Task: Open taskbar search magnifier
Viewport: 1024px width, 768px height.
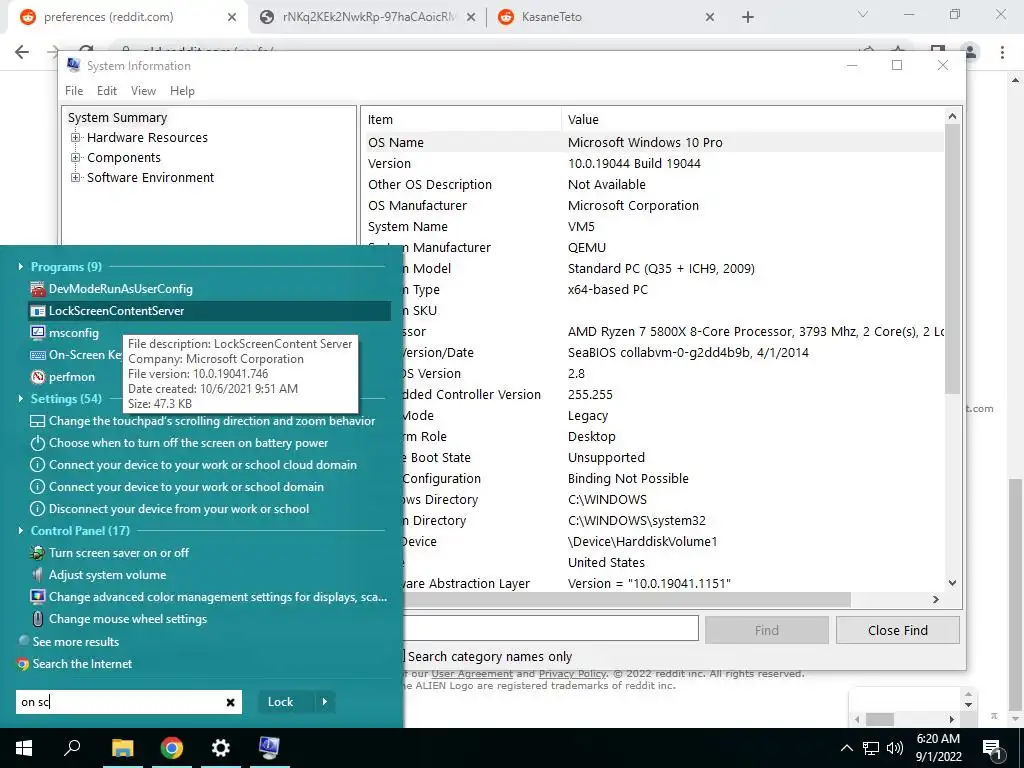Action: click(72, 748)
